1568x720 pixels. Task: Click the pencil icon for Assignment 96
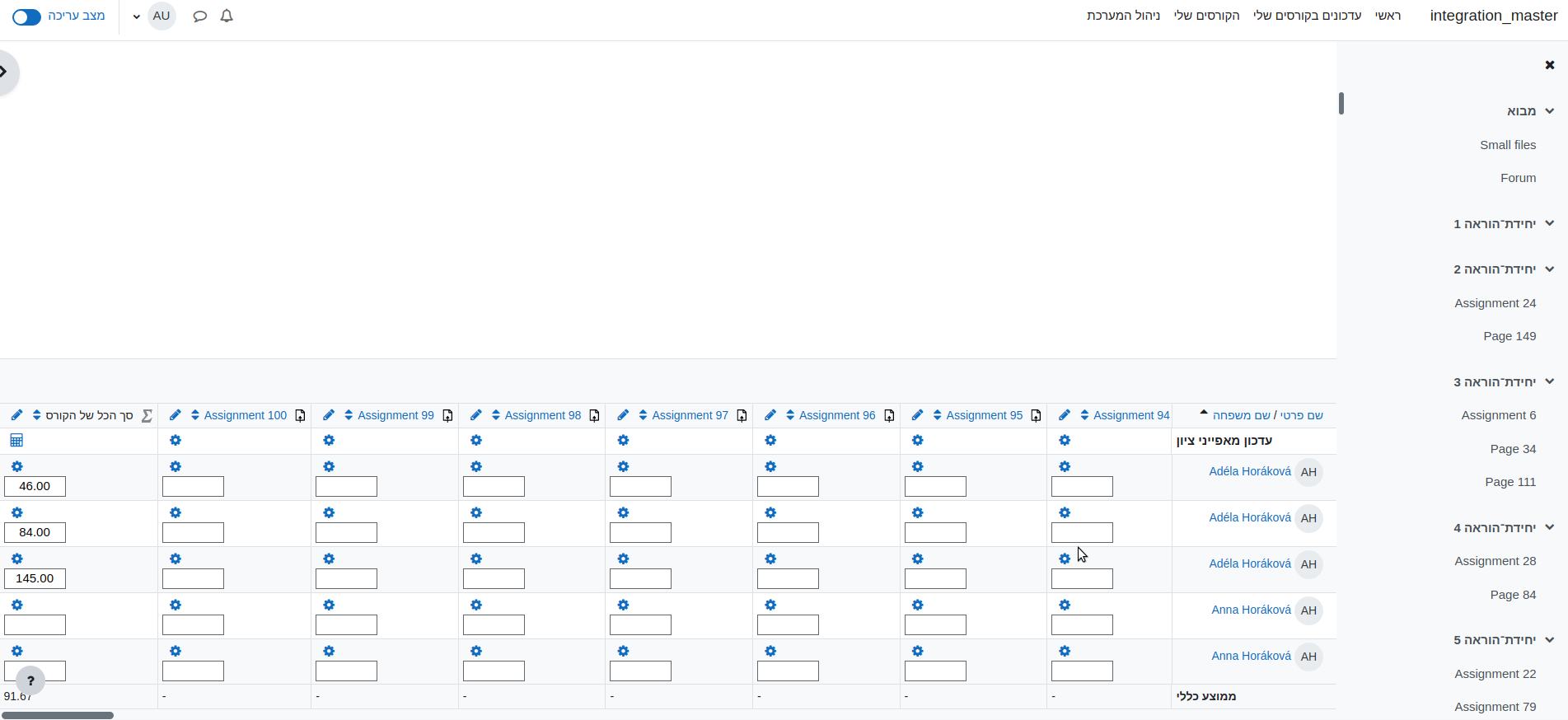point(770,415)
